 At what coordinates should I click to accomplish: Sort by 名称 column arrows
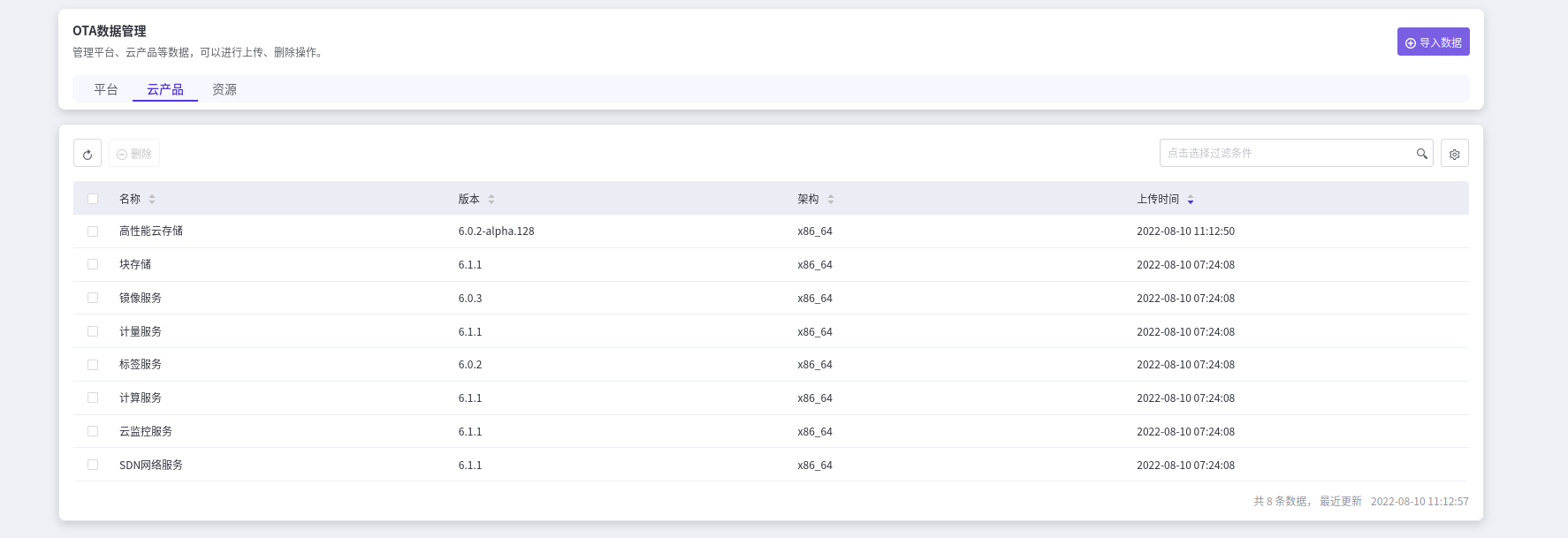(152, 200)
